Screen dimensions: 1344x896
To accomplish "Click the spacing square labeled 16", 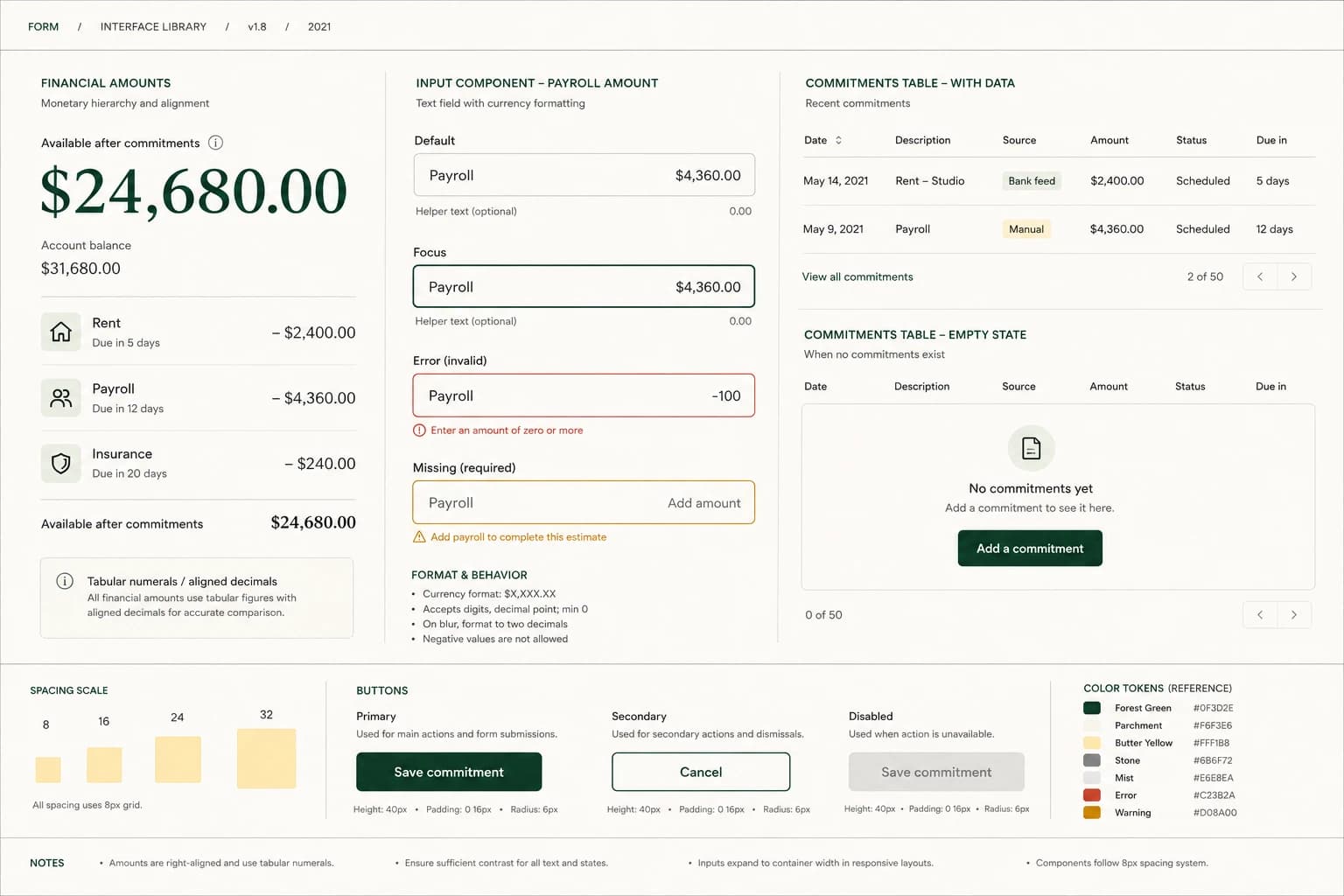I will 104,765.
